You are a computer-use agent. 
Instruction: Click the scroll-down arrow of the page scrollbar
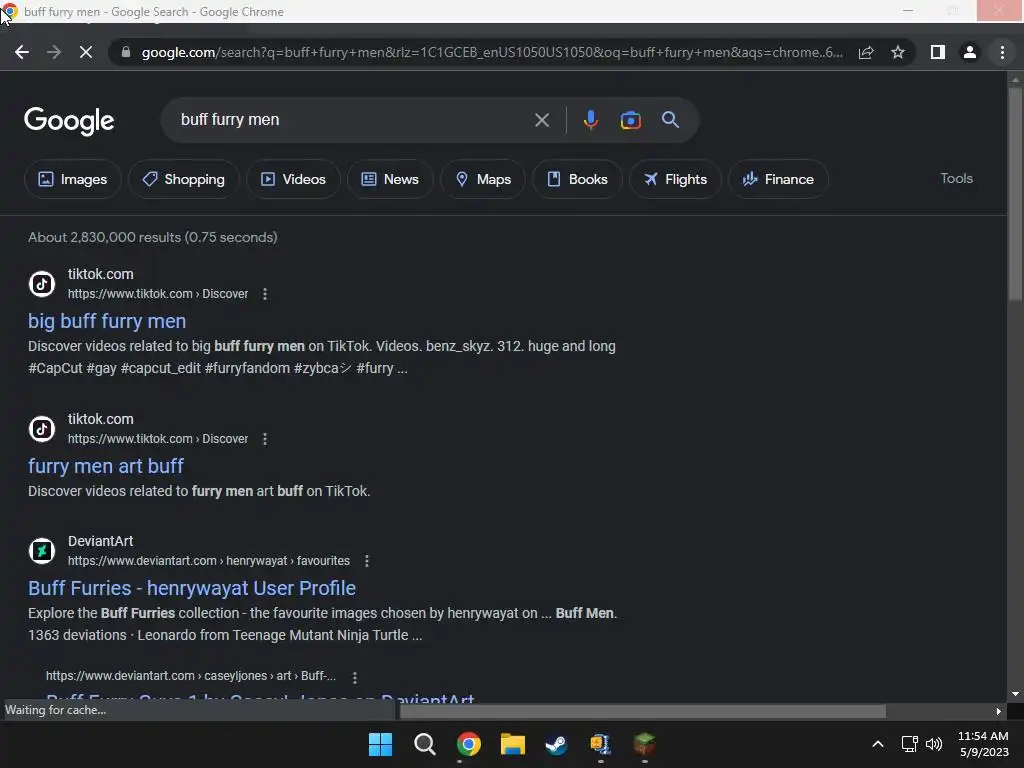[x=1015, y=694]
